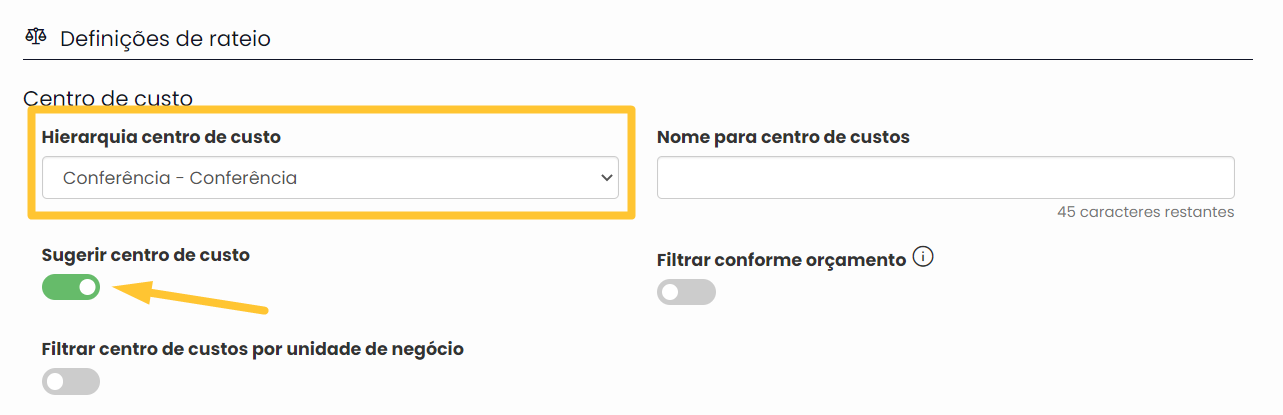The image size is (1283, 415).
Task: Select the Conferência - Conferência value text
Action: pyautogui.click(x=180, y=178)
